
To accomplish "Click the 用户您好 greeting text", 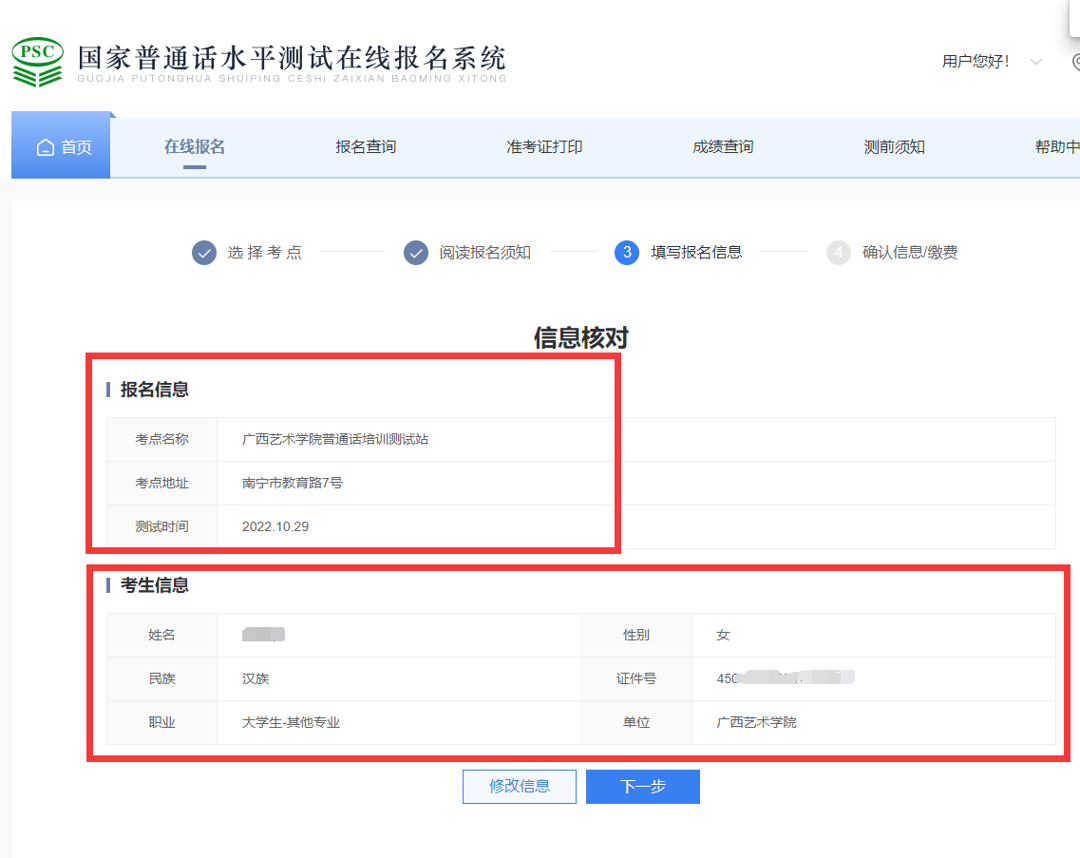I will (975, 62).
